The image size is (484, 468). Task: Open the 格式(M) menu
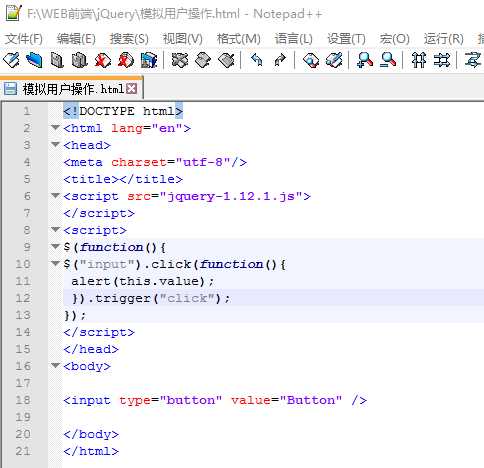[239, 39]
